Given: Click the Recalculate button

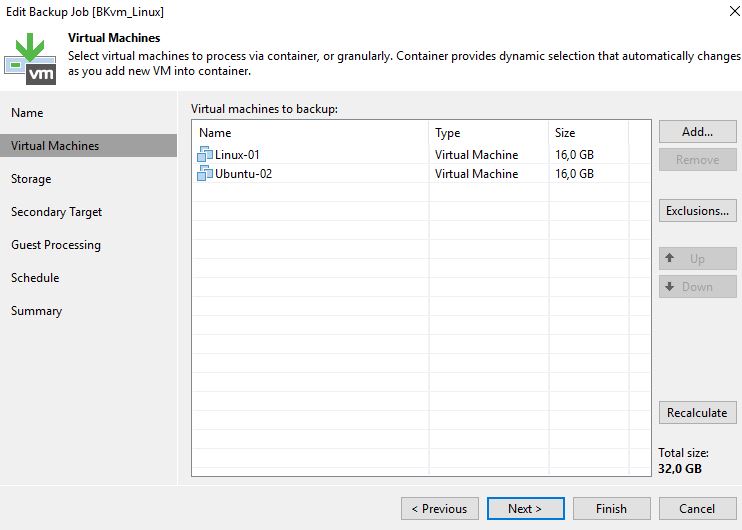Looking at the screenshot, I should (x=698, y=413).
